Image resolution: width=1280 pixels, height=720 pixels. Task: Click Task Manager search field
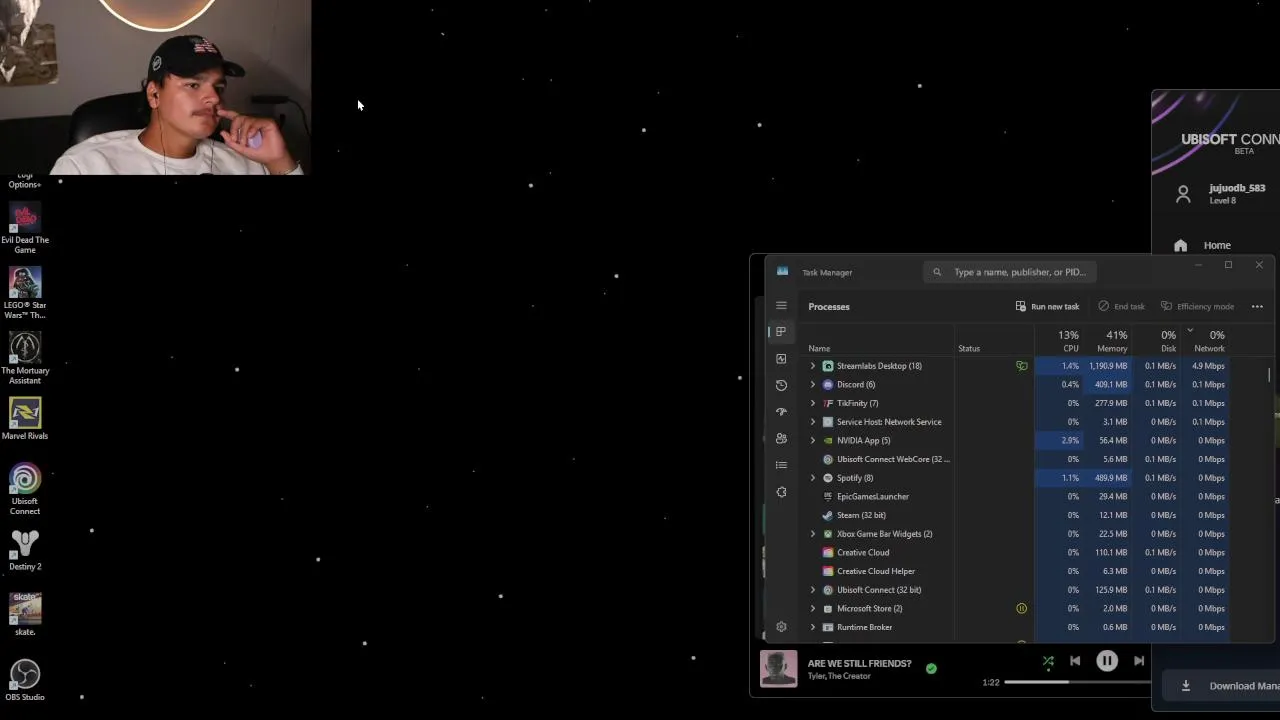coord(1010,272)
